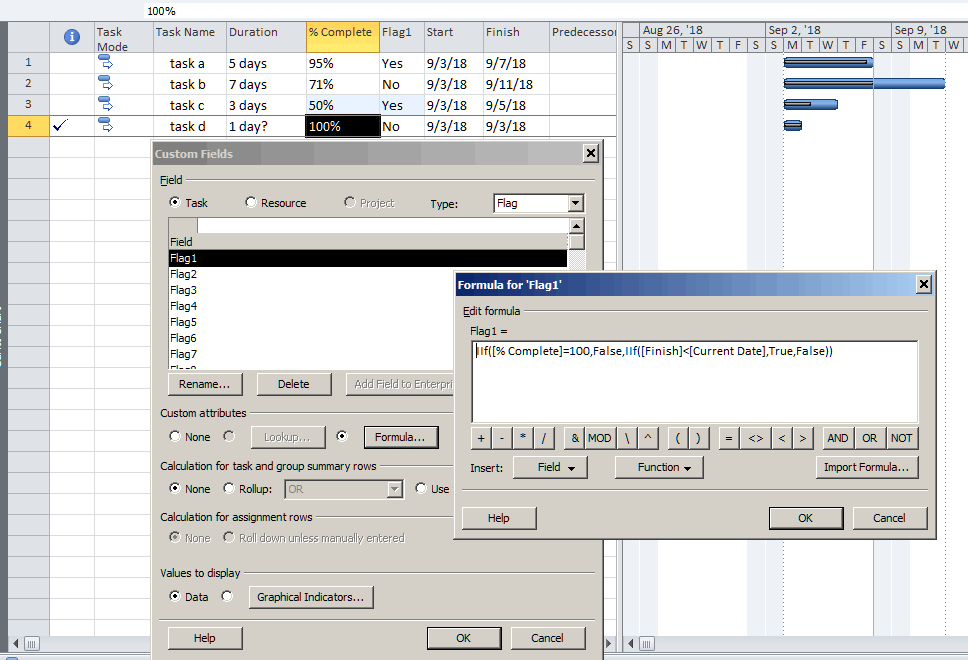Viewport: 968px width, 660px height.
Task: Click the Flag1 column header
Action: 401,38
